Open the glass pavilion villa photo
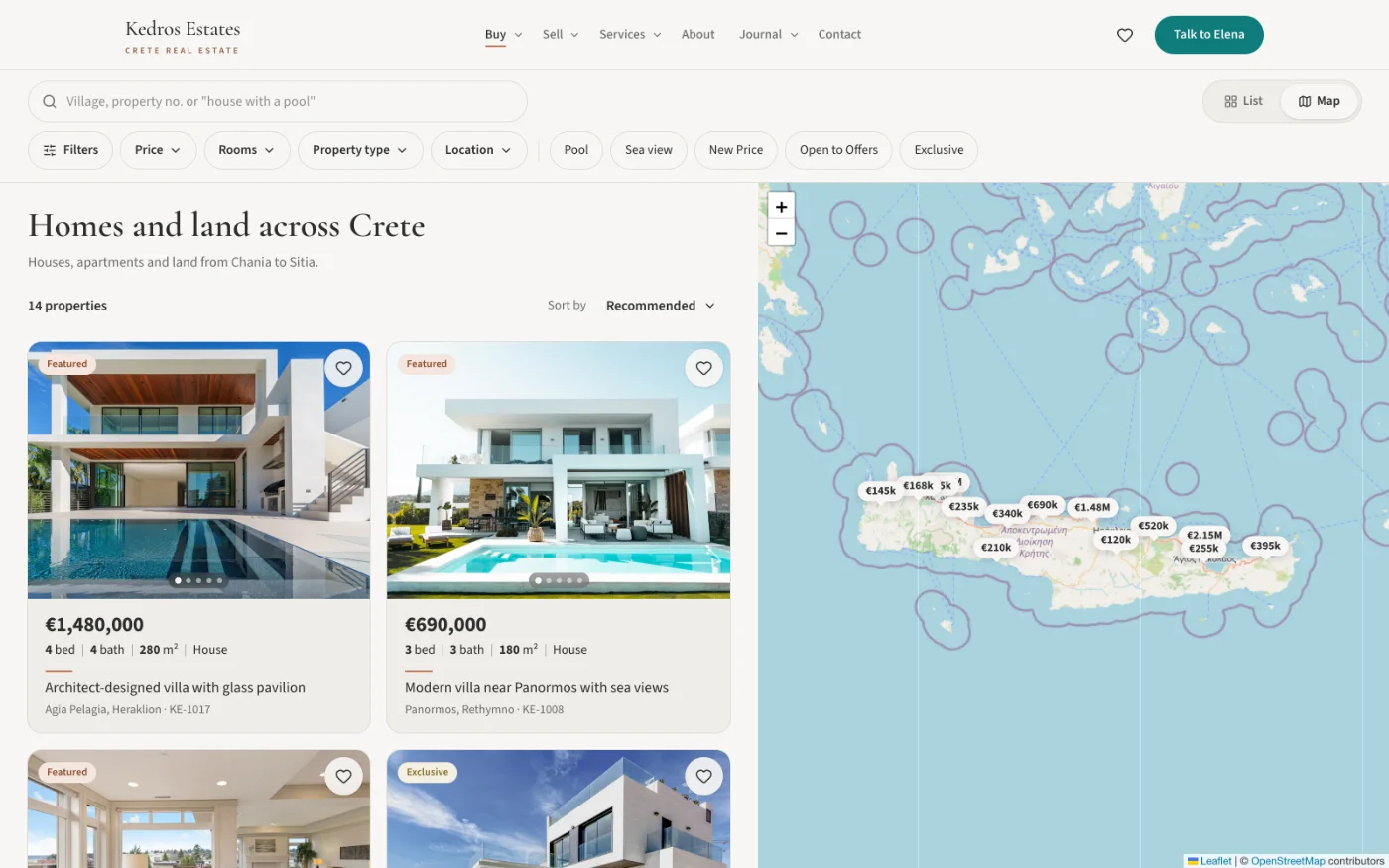Image resolution: width=1389 pixels, height=868 pixels. [x=198, y=470]
